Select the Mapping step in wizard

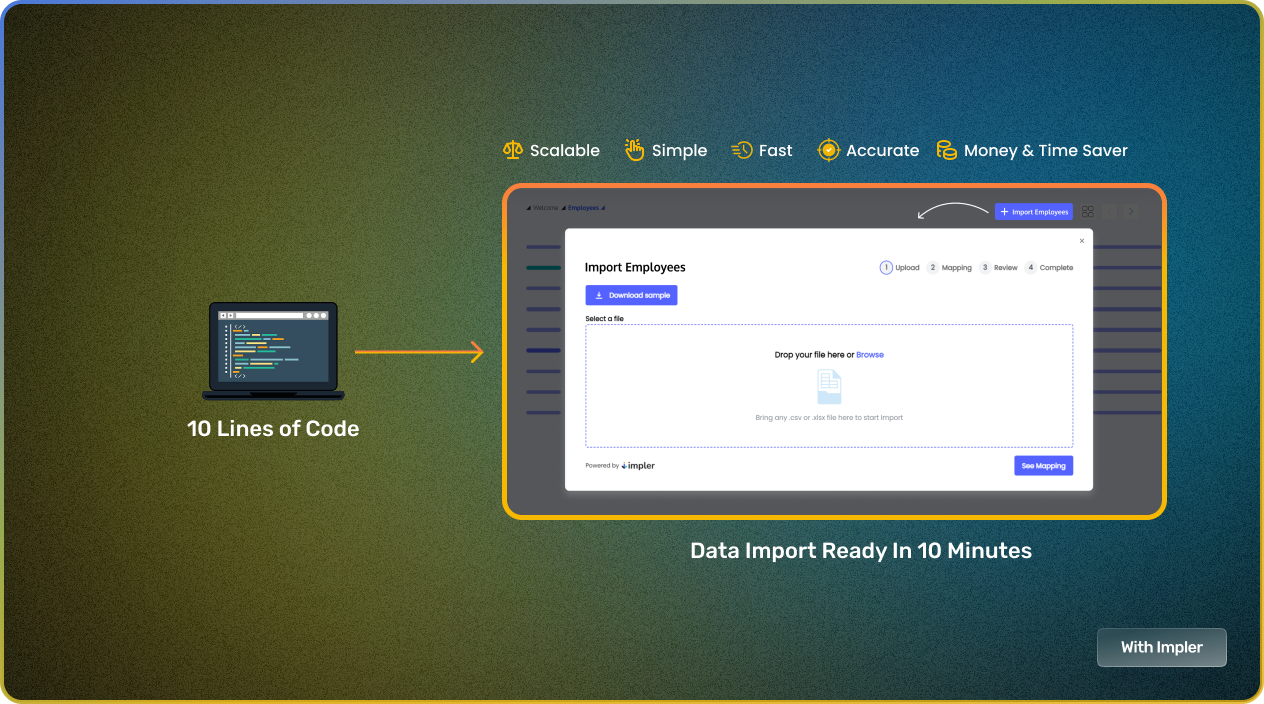949,268
